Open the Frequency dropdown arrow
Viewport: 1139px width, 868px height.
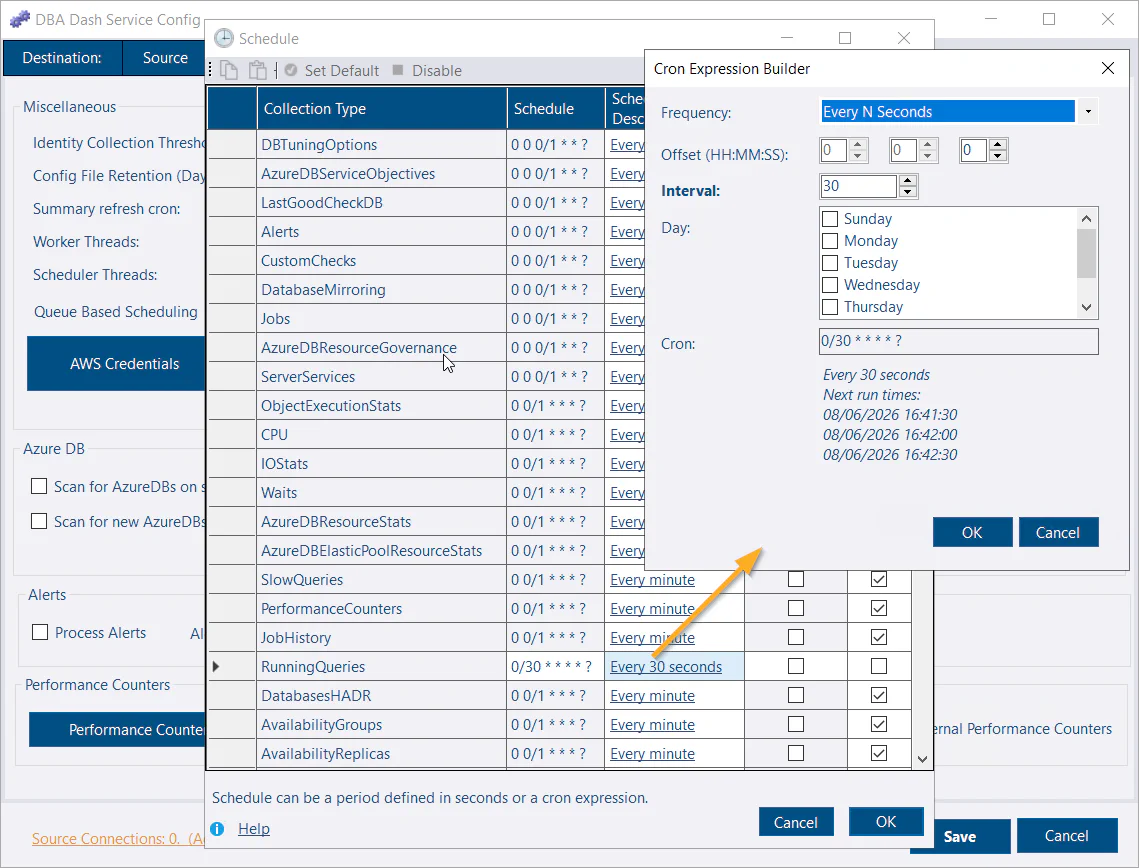click(1087, 111)
